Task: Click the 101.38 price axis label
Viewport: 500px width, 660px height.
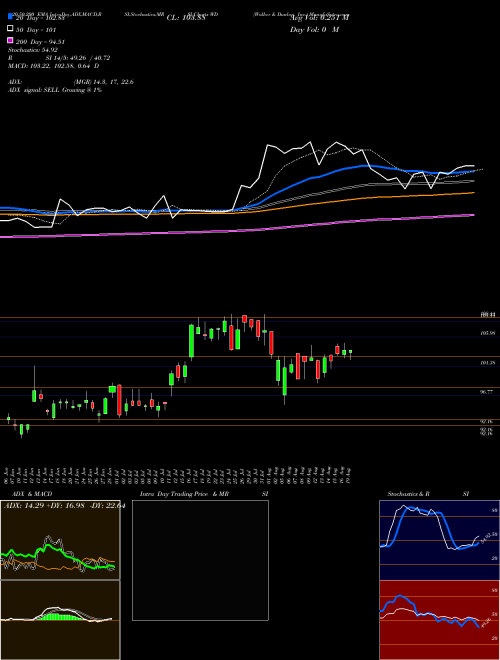Action: pyautogui.click(x=487, y=362)
